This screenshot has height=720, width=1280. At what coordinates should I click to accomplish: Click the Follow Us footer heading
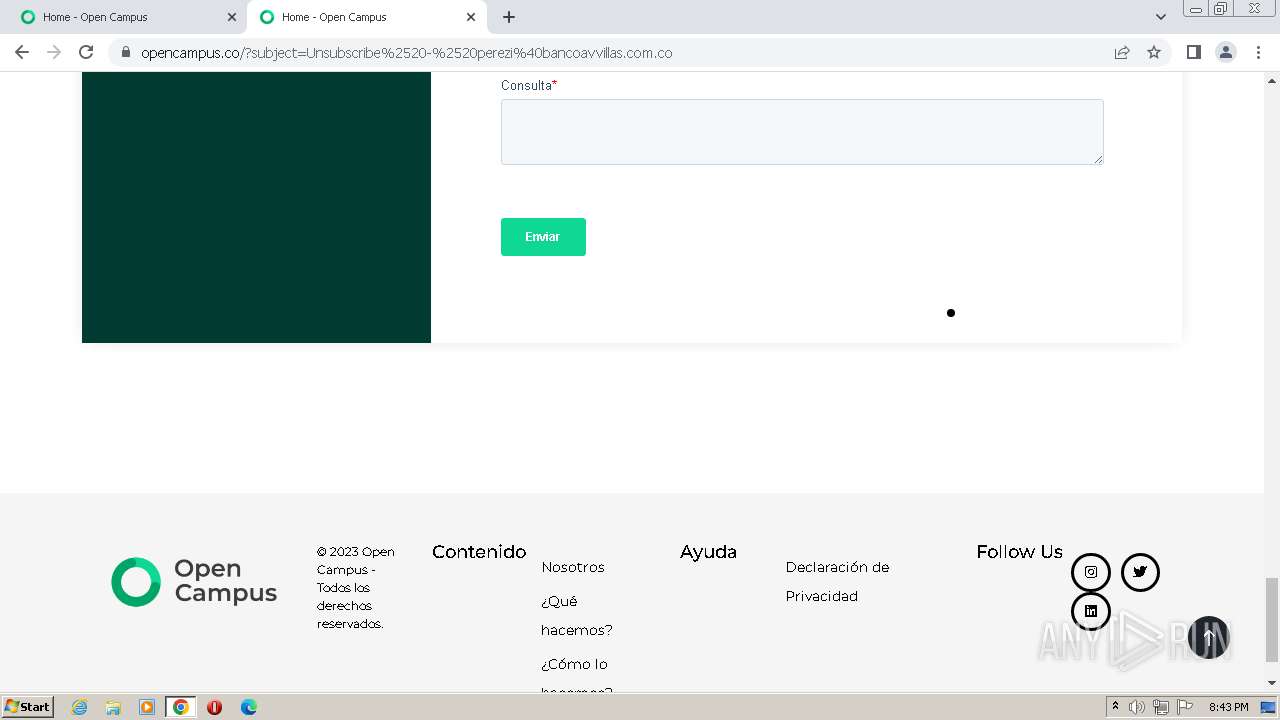[x=1019, y=552]
